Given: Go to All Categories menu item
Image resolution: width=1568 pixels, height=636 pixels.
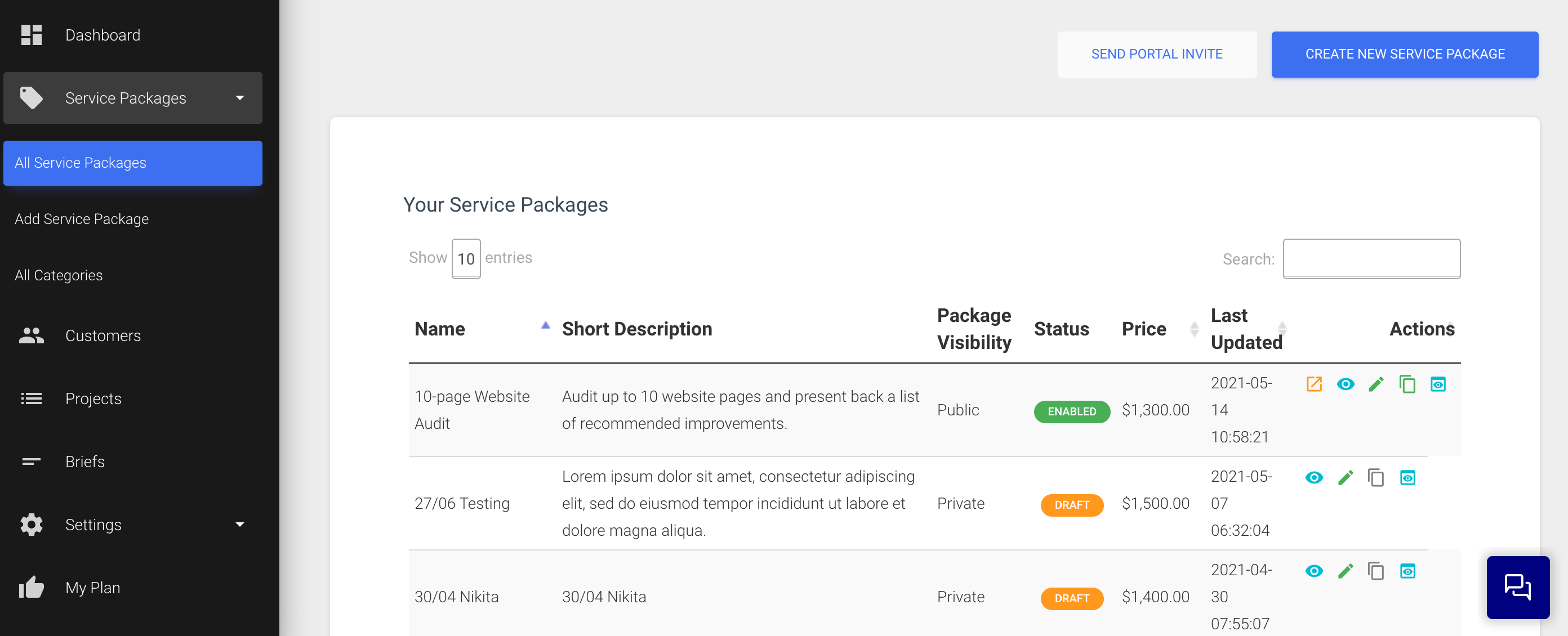Looking at the screenshot, I should [59, 275].
